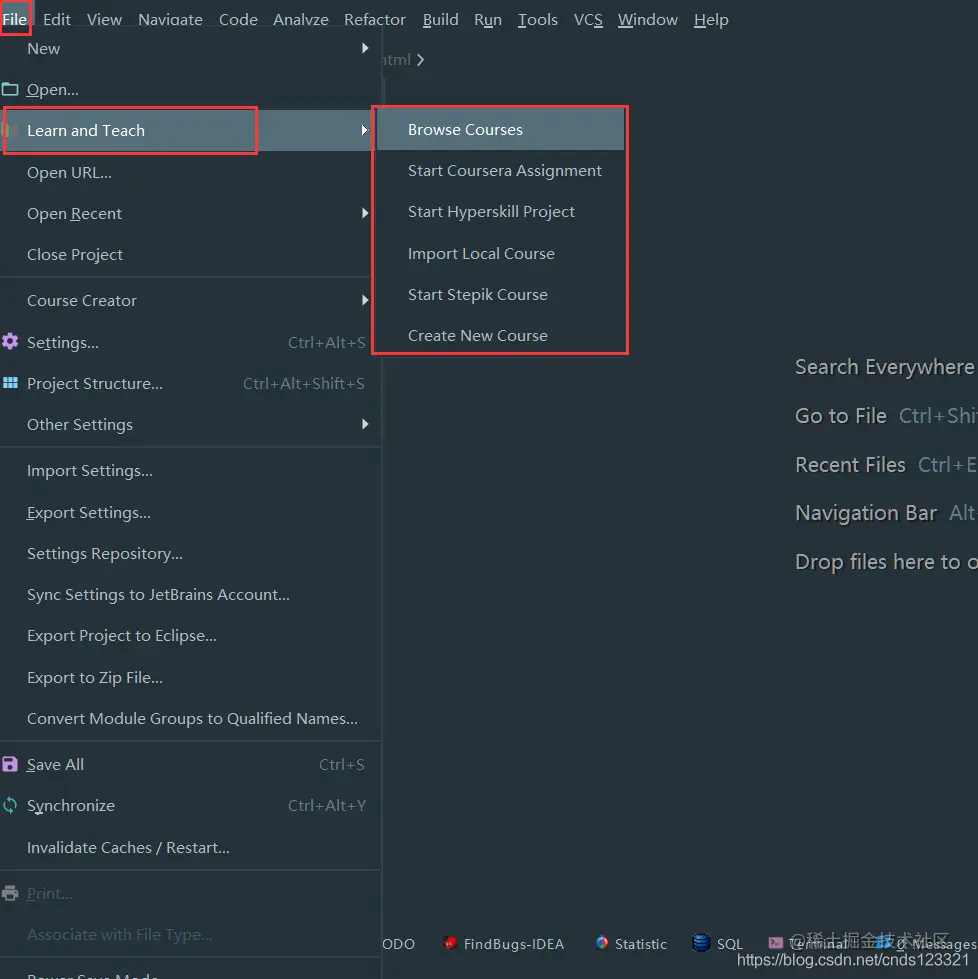978x979 pixels.
Task: Click the SQL database icon
Action: coord(701,943)
